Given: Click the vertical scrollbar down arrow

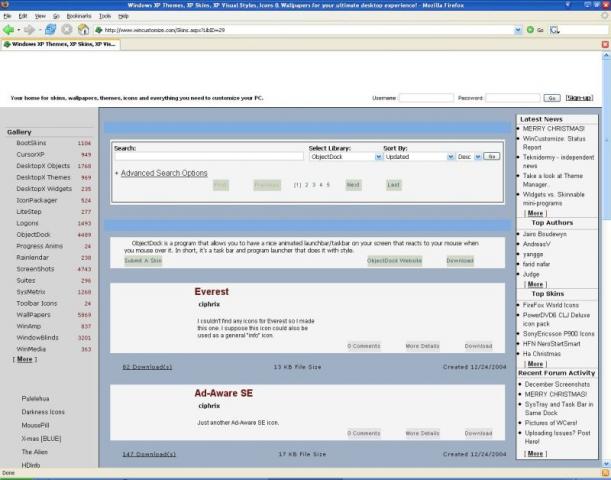Looking at the screenshot, I should click(606, 463).
